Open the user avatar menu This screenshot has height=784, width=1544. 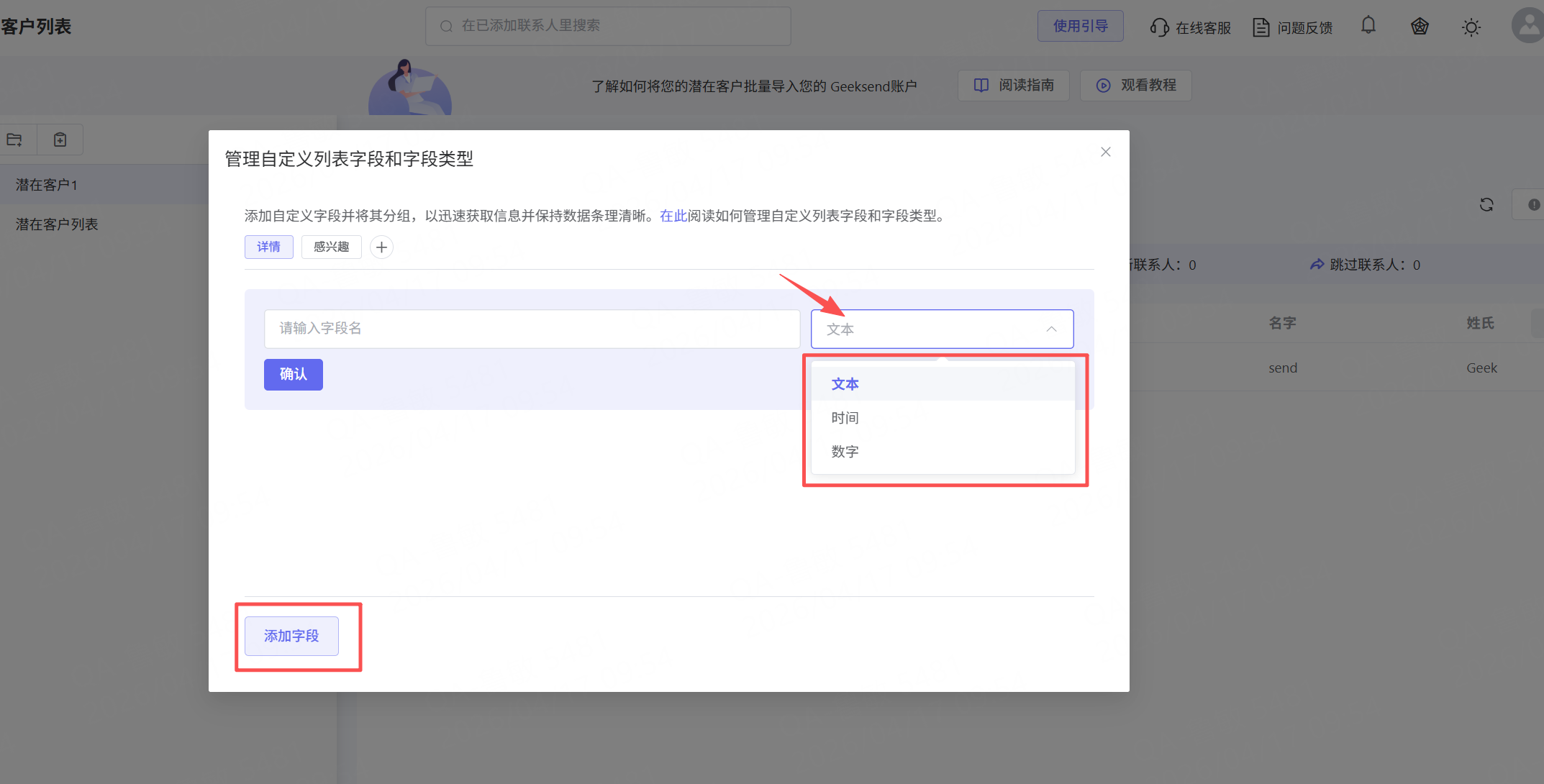click(1528, 26)
